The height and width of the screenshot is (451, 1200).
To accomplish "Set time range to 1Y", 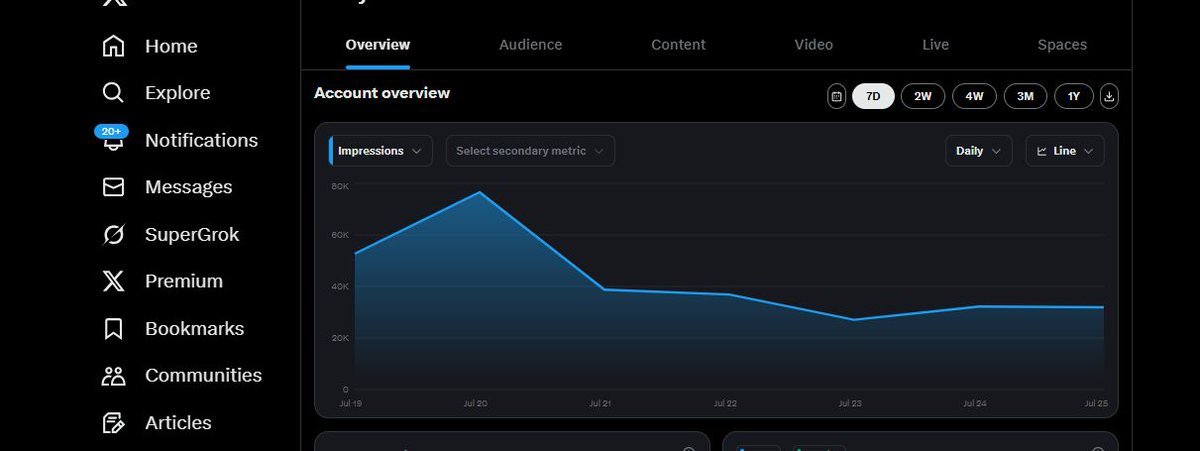I will point(1073,96).
